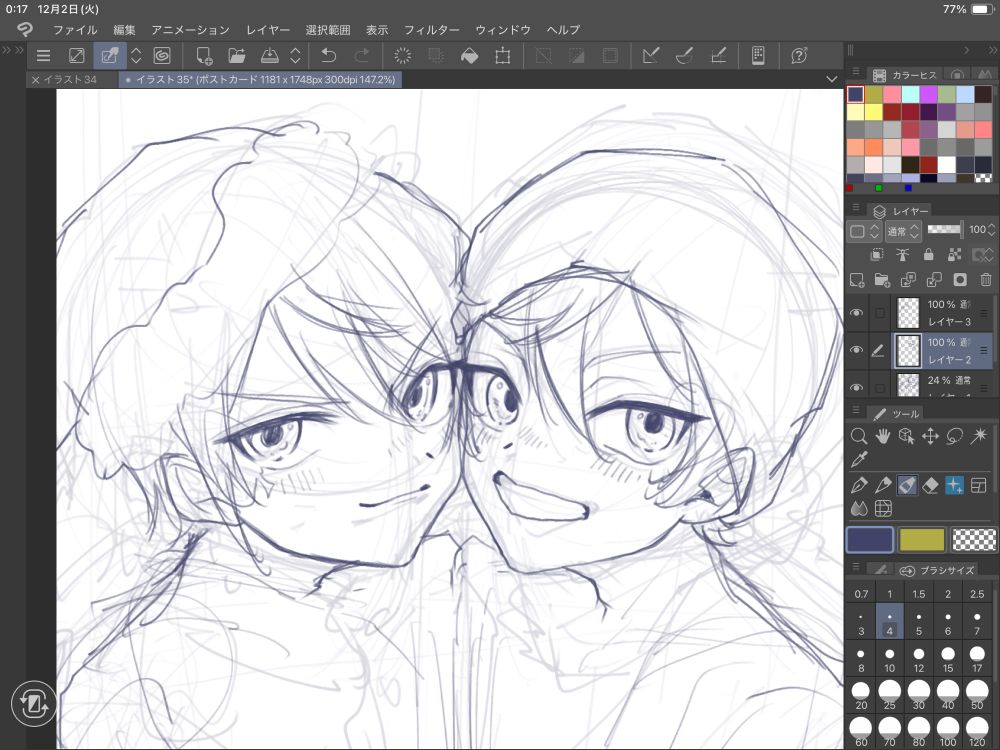Expand toolbar arrows next to edit mode icon
This screenshot has width=1000, height=750.
click(136, 56)
